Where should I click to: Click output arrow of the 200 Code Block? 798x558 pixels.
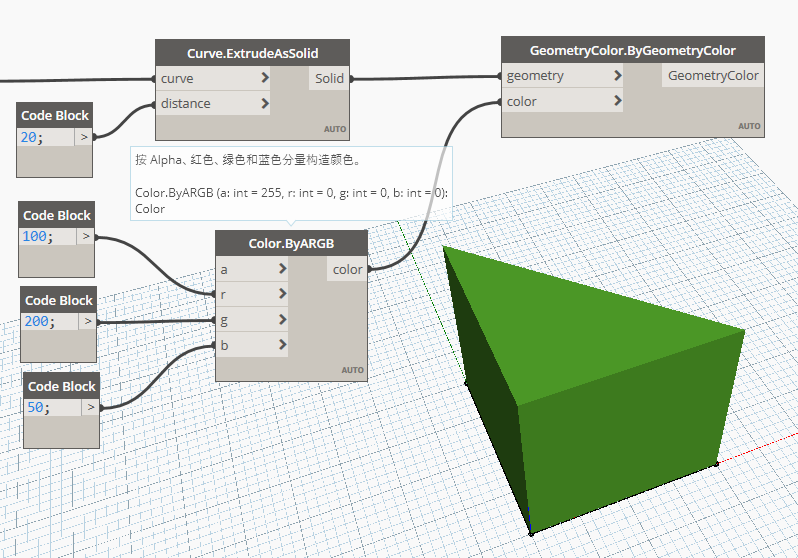pyautogui.click(x=88, y=321)
